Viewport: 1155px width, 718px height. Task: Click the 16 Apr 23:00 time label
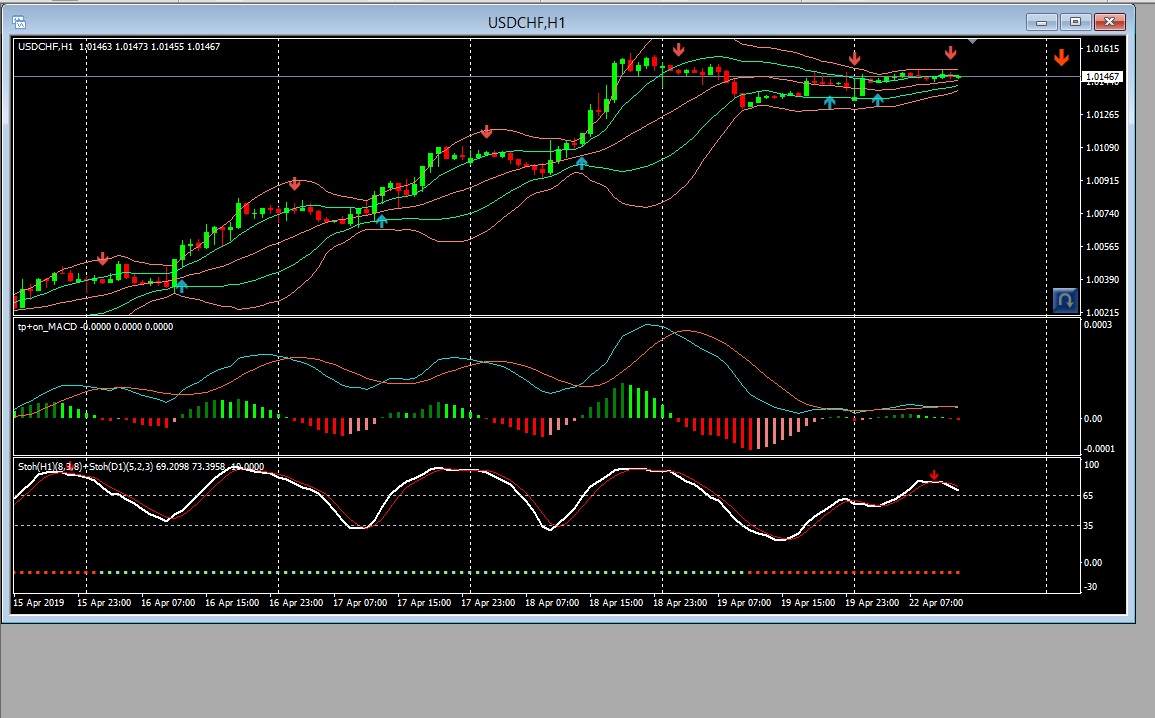point(296,602)
